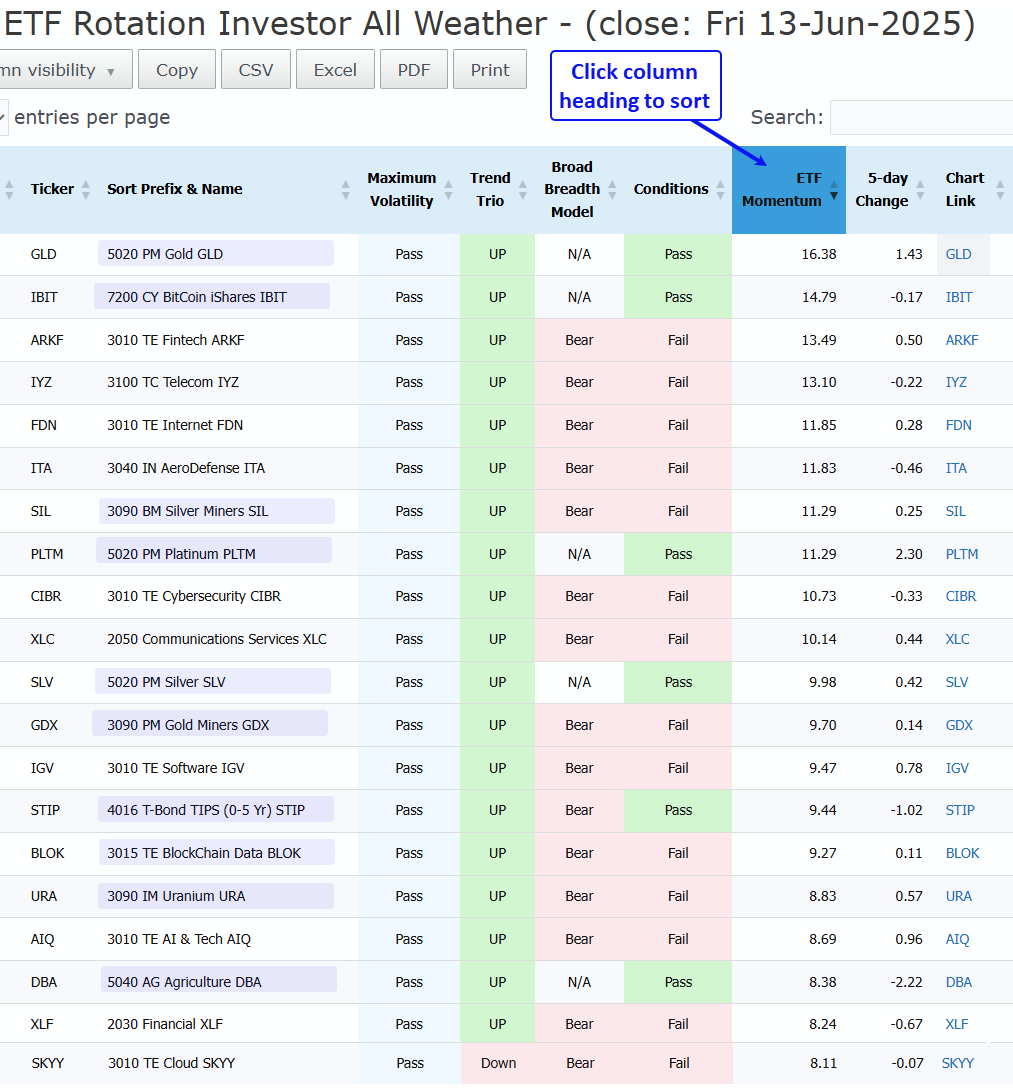Toggle ETF Momentum sort arrow
This screenshot has width=1013, height=1090.
pyautogui.click(x=834, y=189)
